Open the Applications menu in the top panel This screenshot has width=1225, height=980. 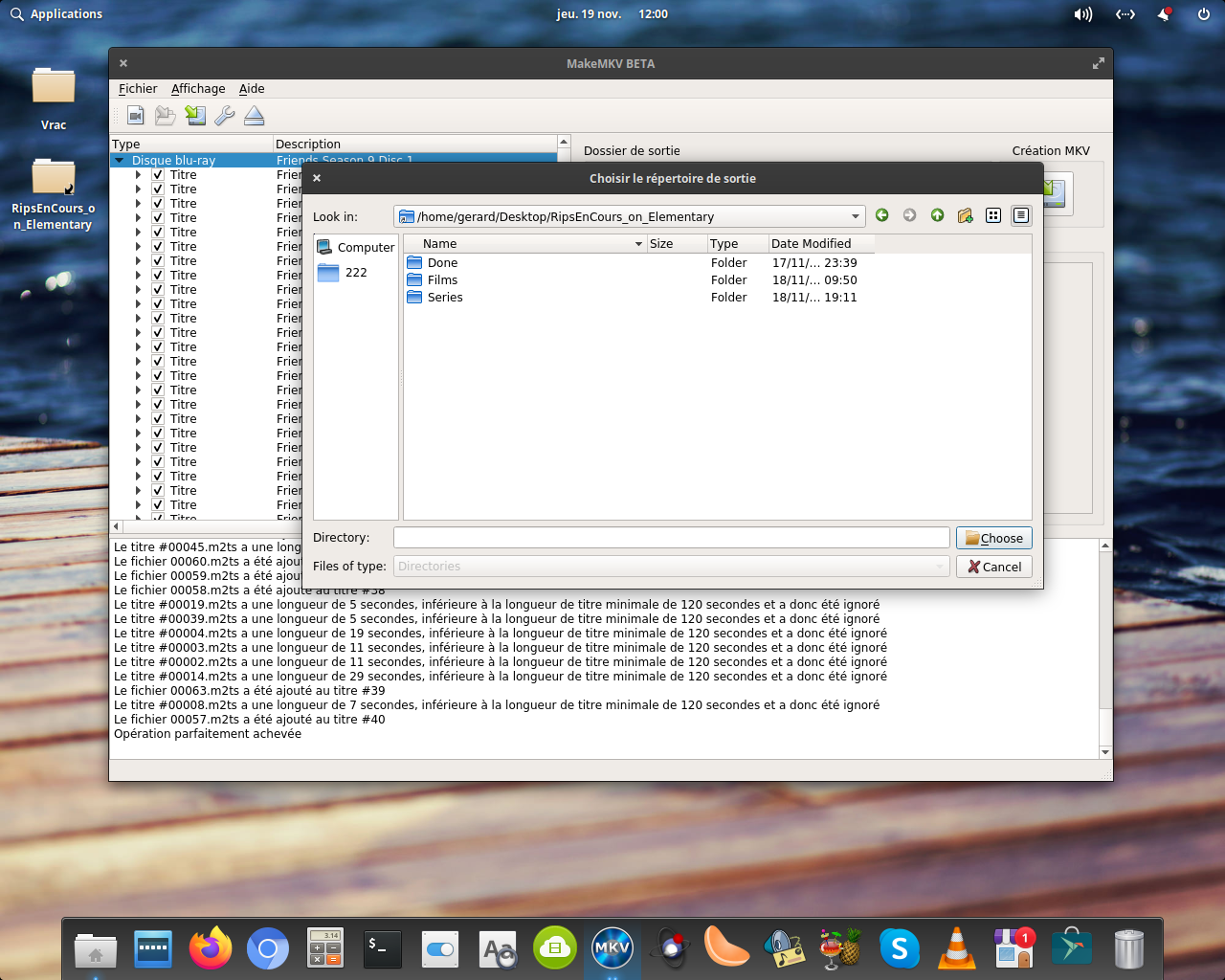click(x=56, y=14)
